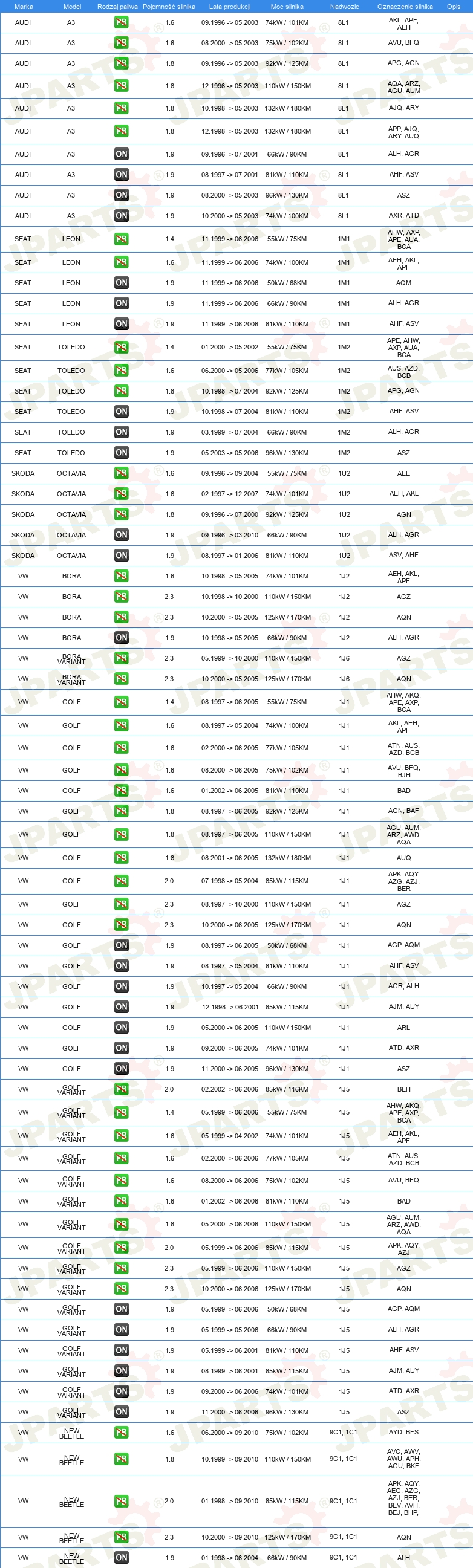The height and width of the screenshot is (1568, 473).
Task: Click the ON diesel icon for Seat Toledo 96kW/130KM
Action: tap(121, 453)
